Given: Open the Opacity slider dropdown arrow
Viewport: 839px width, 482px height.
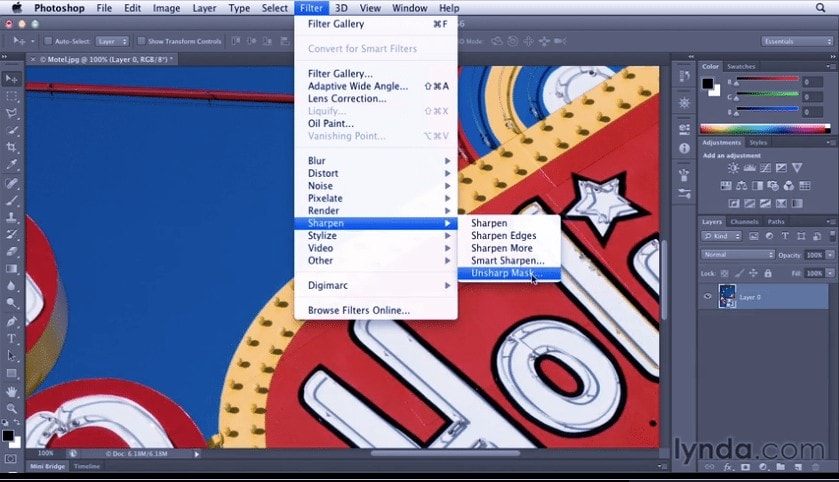Looking at the screenshot, I should point(830,255).
